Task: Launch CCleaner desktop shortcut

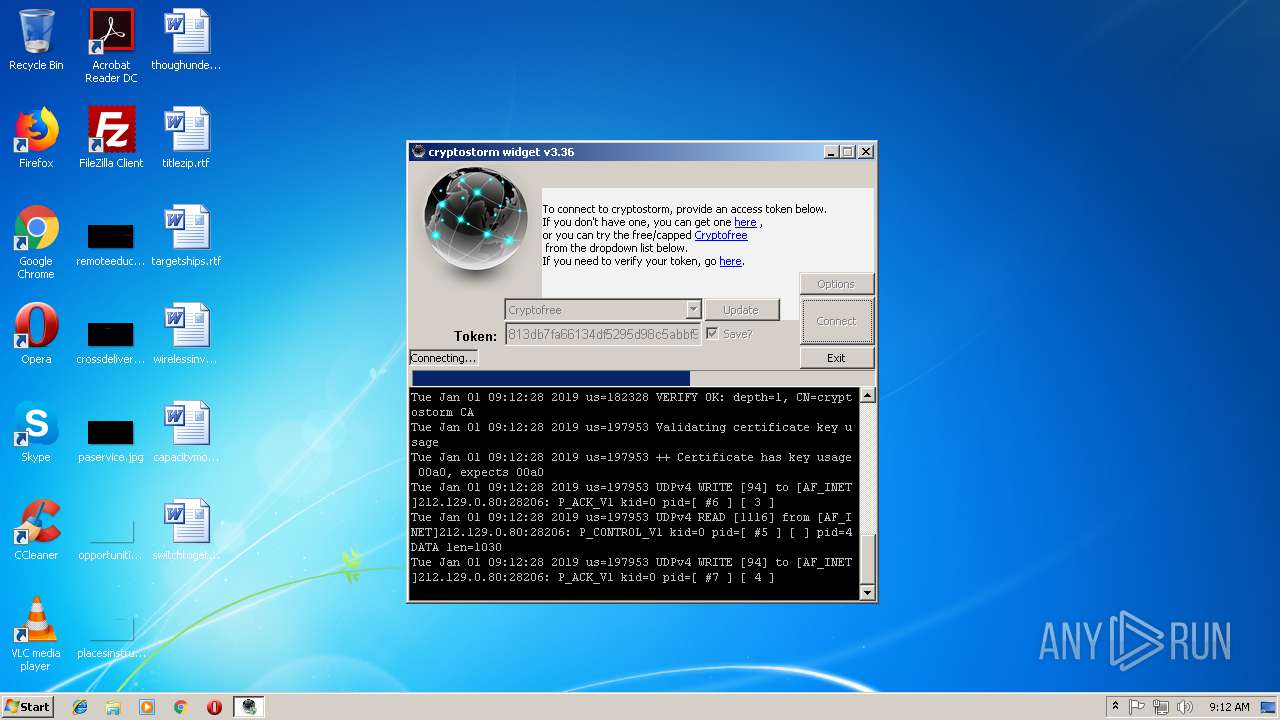Action: (36, 530)
